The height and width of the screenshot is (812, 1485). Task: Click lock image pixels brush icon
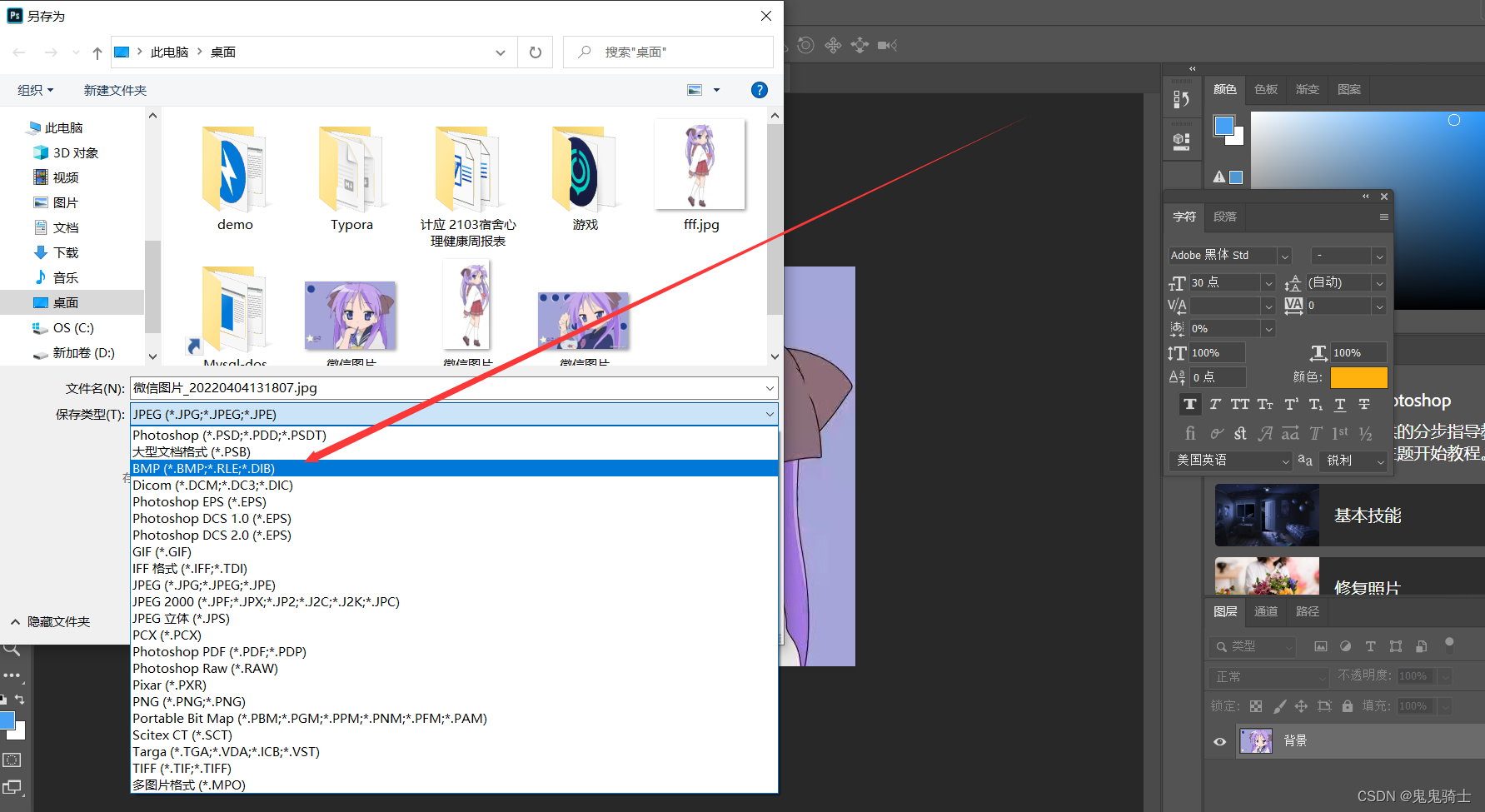click(1280, 706)
